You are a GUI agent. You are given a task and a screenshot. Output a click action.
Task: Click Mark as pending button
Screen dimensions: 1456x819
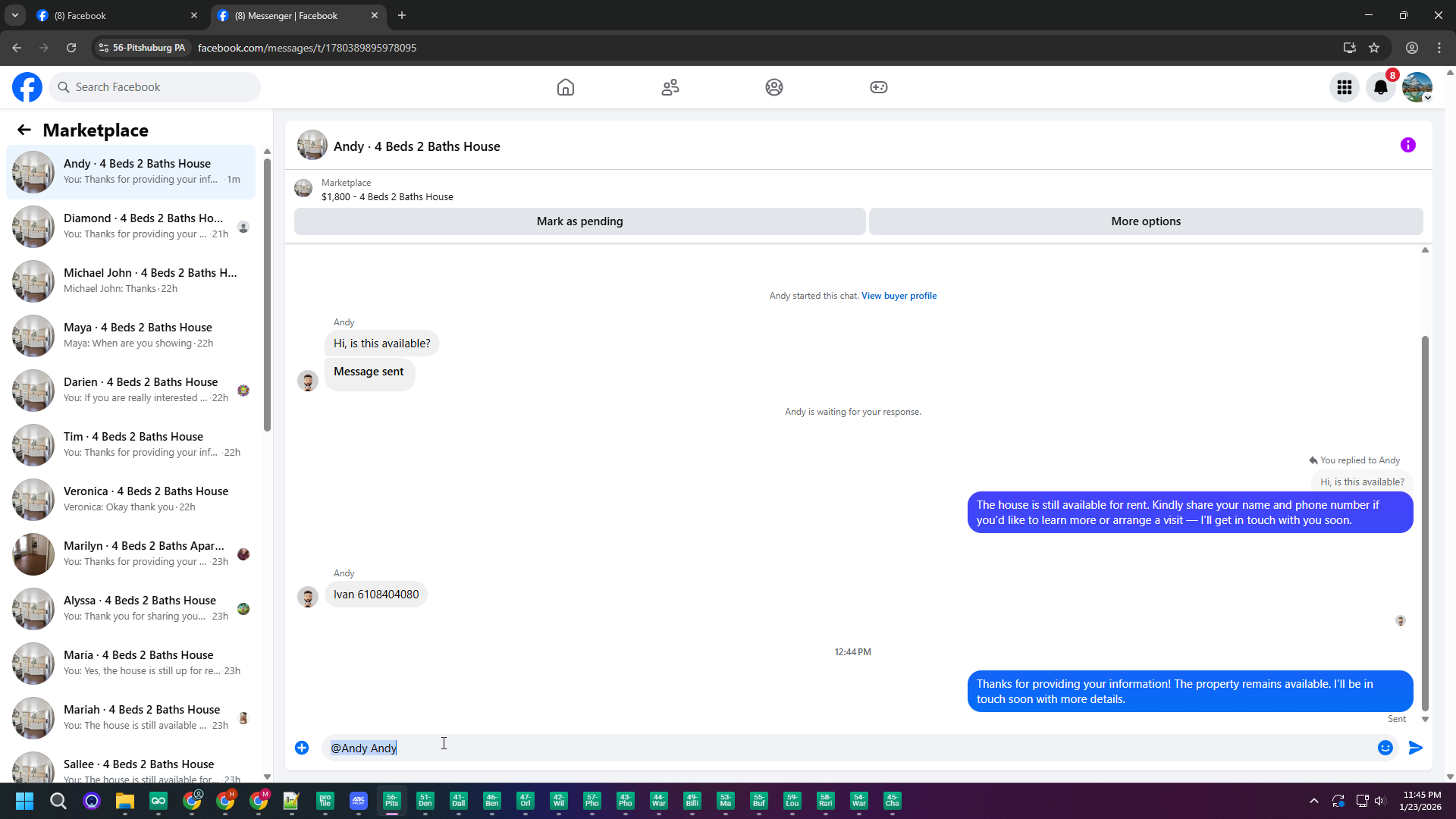click(x=579, y=221)
